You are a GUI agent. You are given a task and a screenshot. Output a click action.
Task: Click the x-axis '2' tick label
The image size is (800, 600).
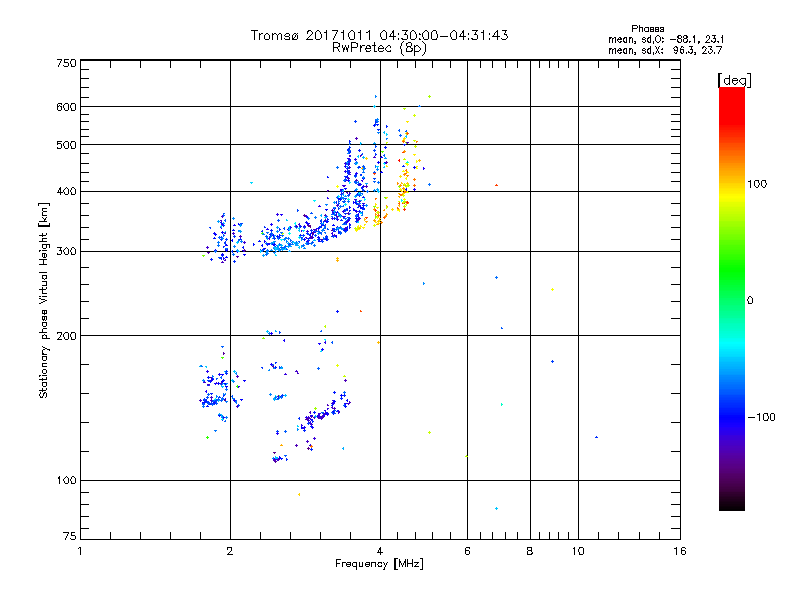point(230,551)
